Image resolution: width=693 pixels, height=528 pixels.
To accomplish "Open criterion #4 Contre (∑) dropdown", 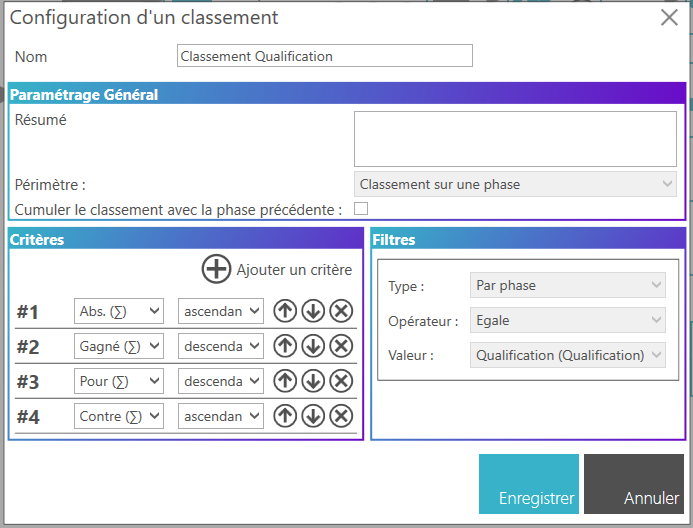I will [x=119, y=416].
